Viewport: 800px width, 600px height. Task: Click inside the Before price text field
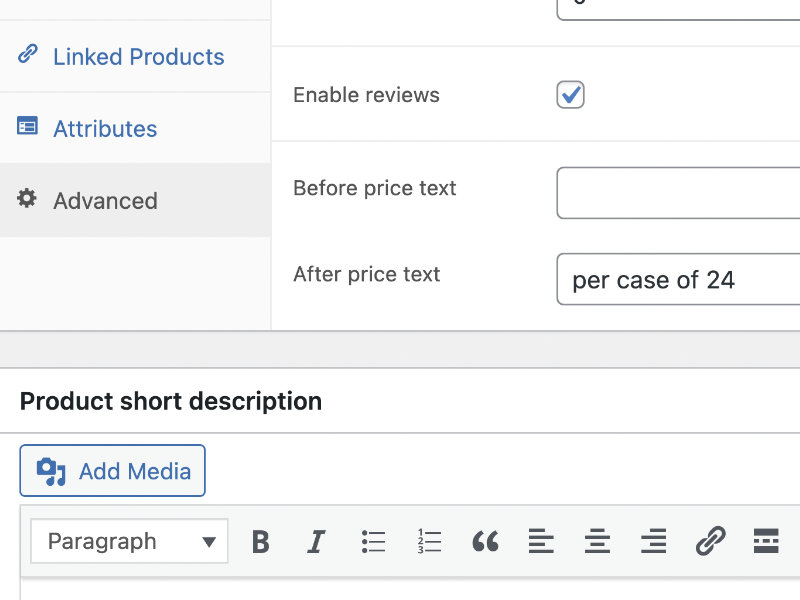click(x=678, y=193)
